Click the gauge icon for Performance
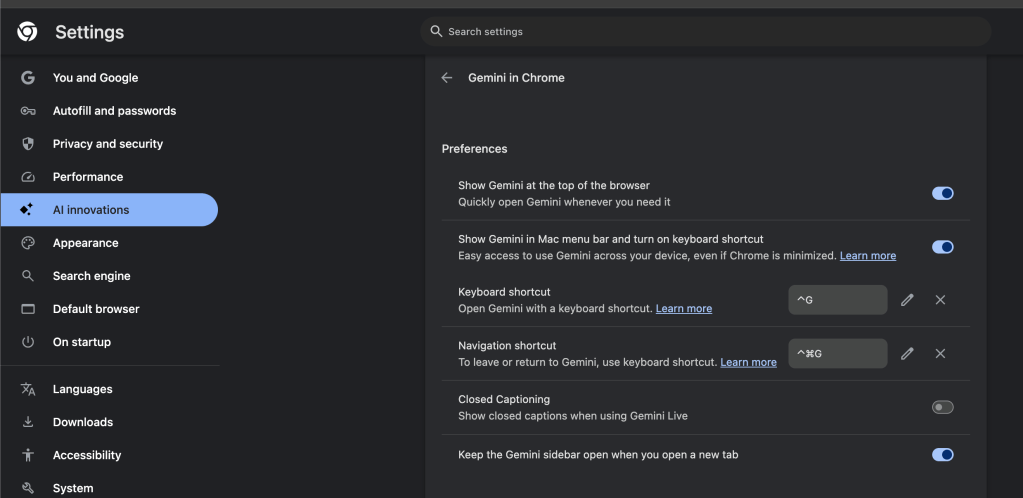 tap(27, 177)
